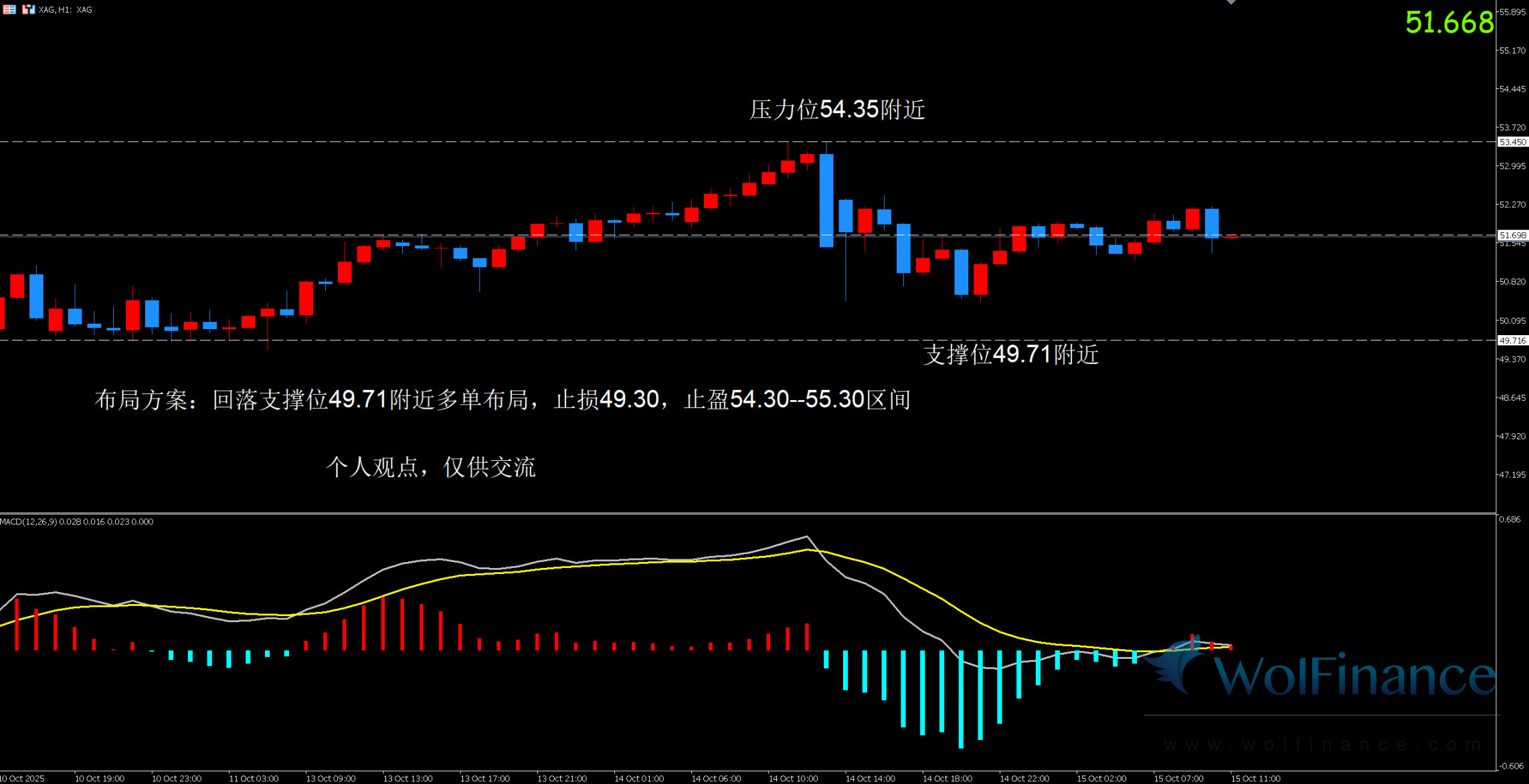Click the XAG, H1 chart title
Screen dimensions: 1529x784
tap(66, 9)
